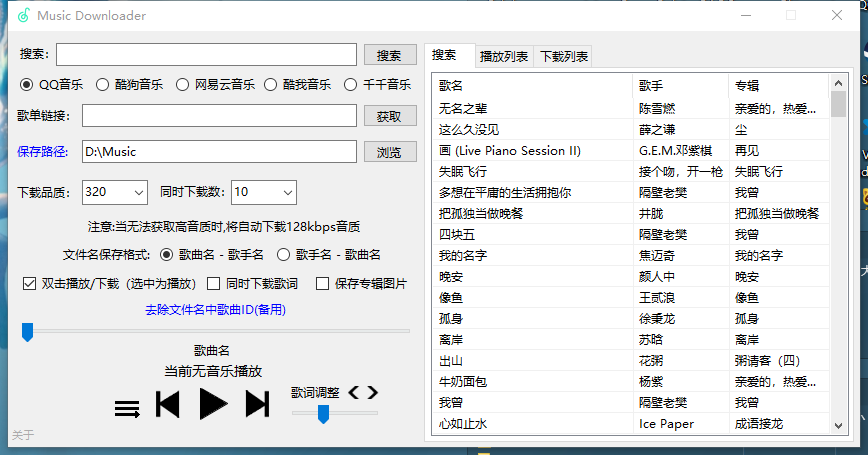
Task: Click the D:\Music save path field
Action: 219,152
